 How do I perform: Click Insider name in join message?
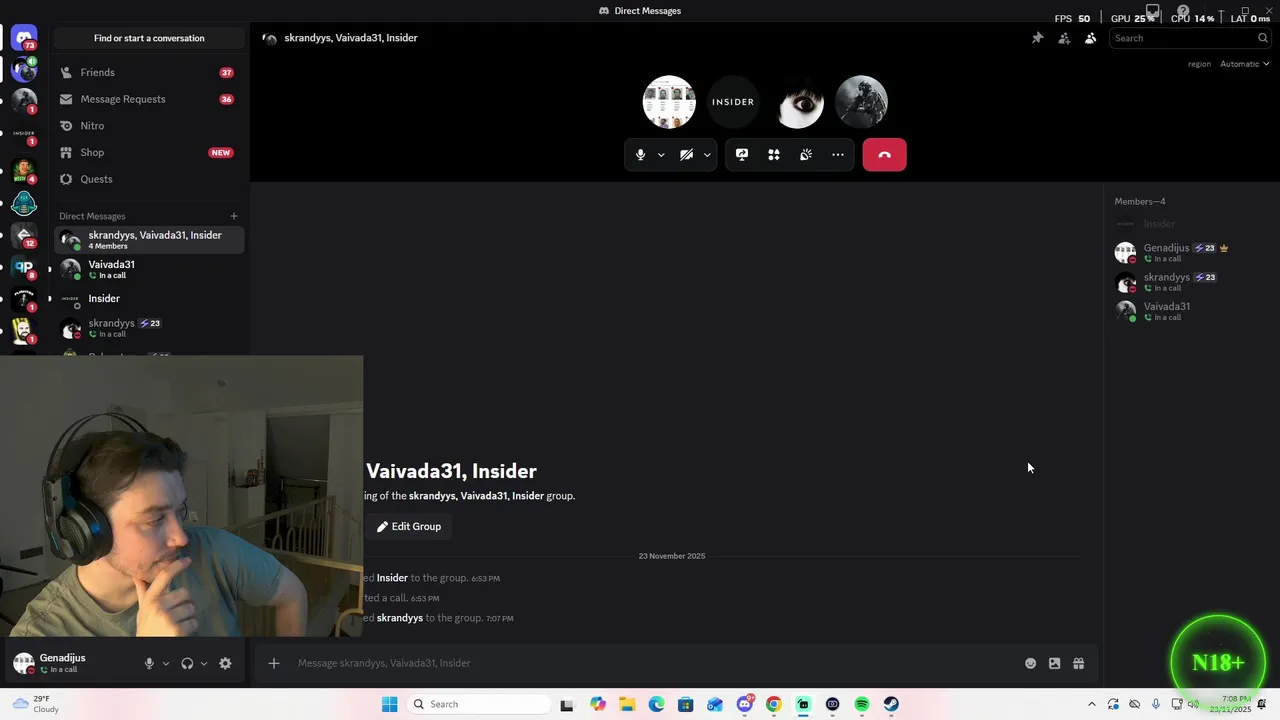(392, 578)
